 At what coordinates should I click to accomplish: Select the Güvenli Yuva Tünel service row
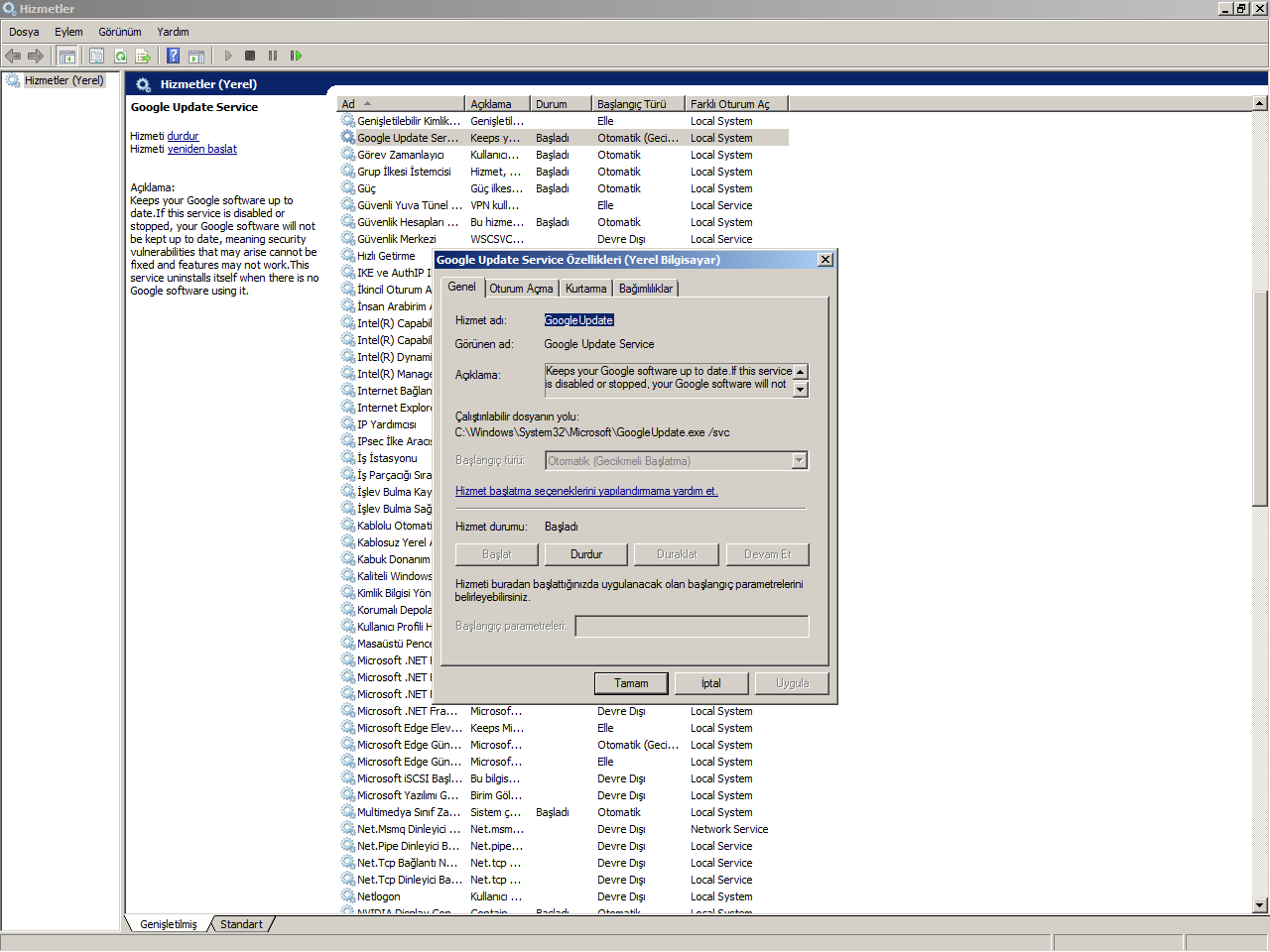563,205
